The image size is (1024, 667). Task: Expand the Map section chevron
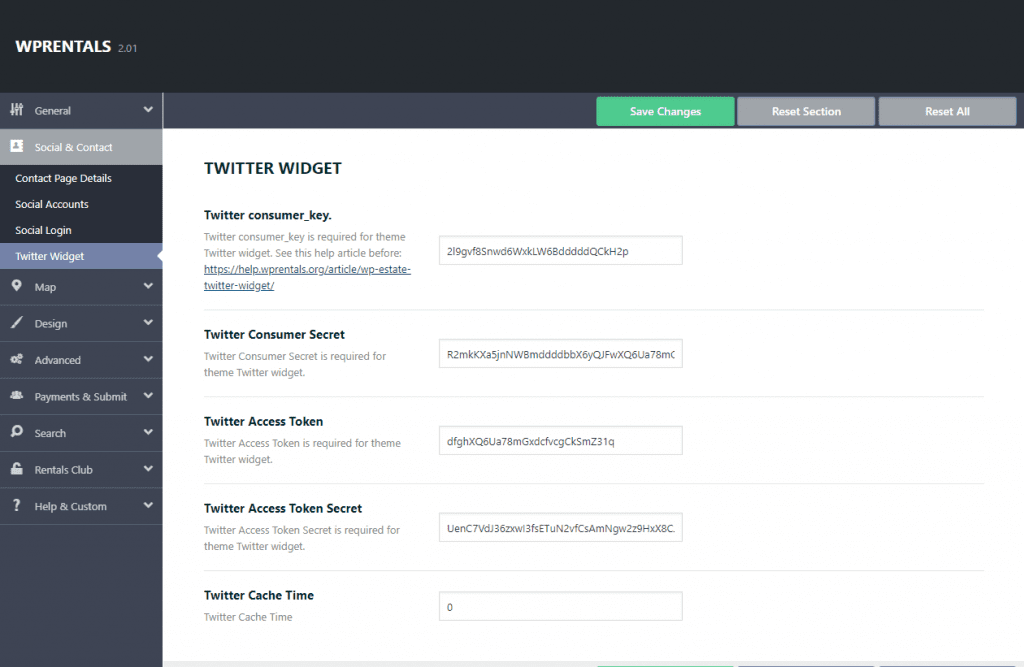tap(148, 286)
